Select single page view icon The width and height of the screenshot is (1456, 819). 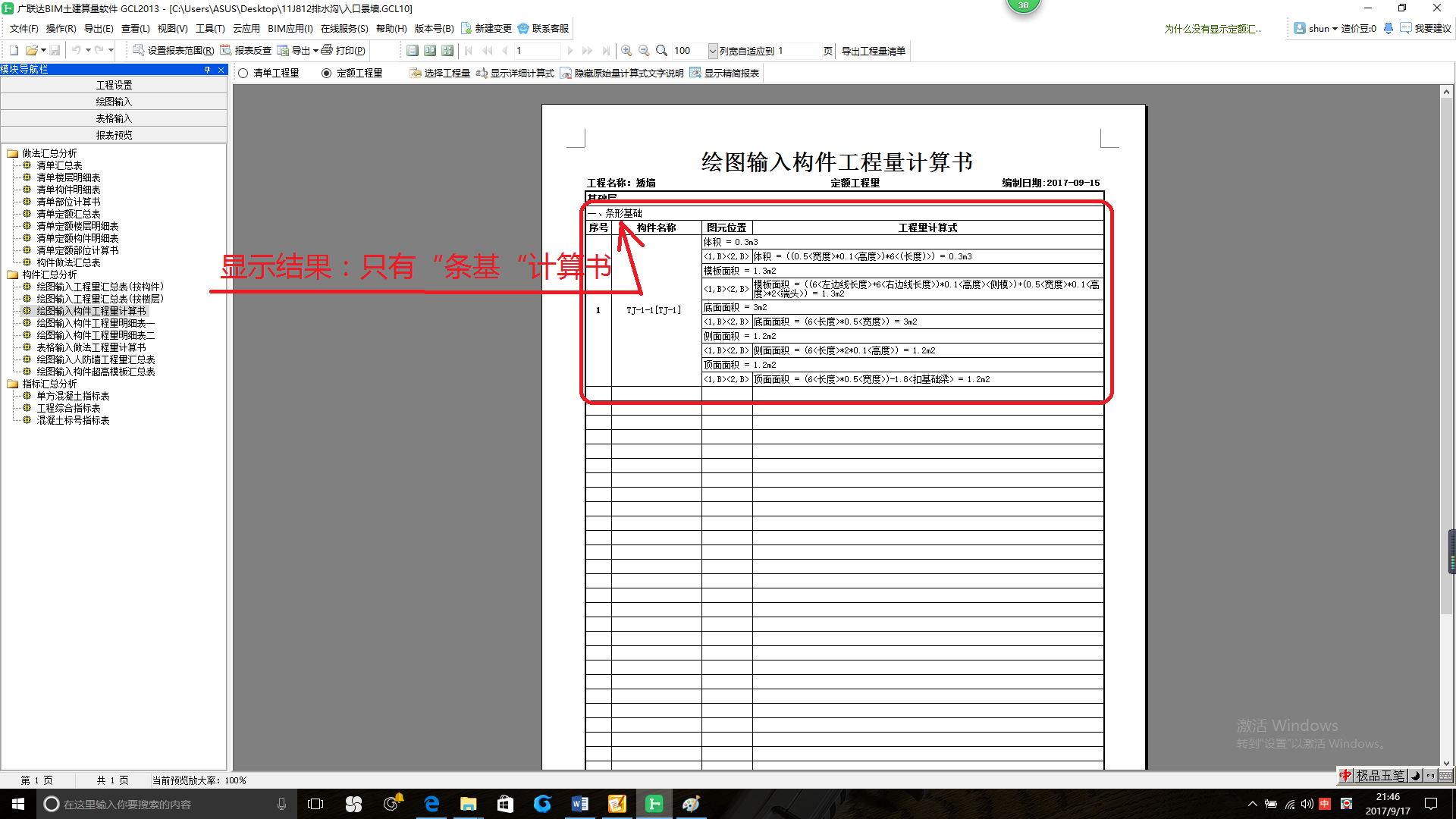tap(412, 51)
